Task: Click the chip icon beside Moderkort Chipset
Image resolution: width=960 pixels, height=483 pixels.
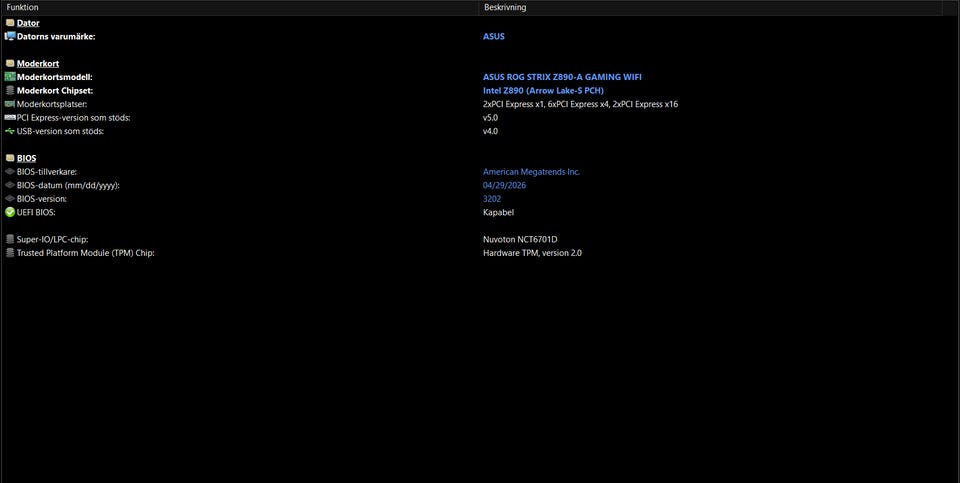Action: [x=10, y=90]
